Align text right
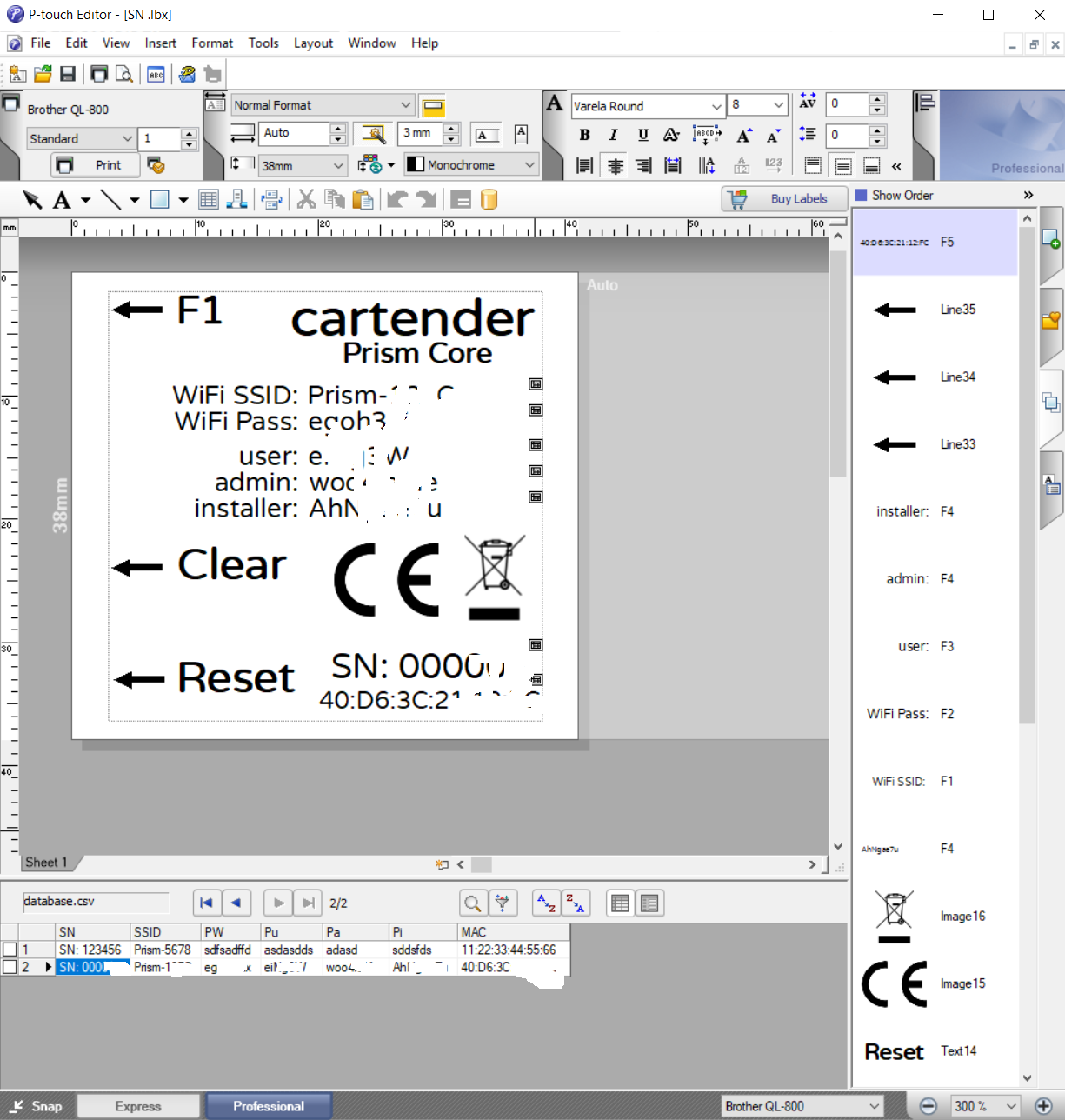 click(x=643, y=165)
